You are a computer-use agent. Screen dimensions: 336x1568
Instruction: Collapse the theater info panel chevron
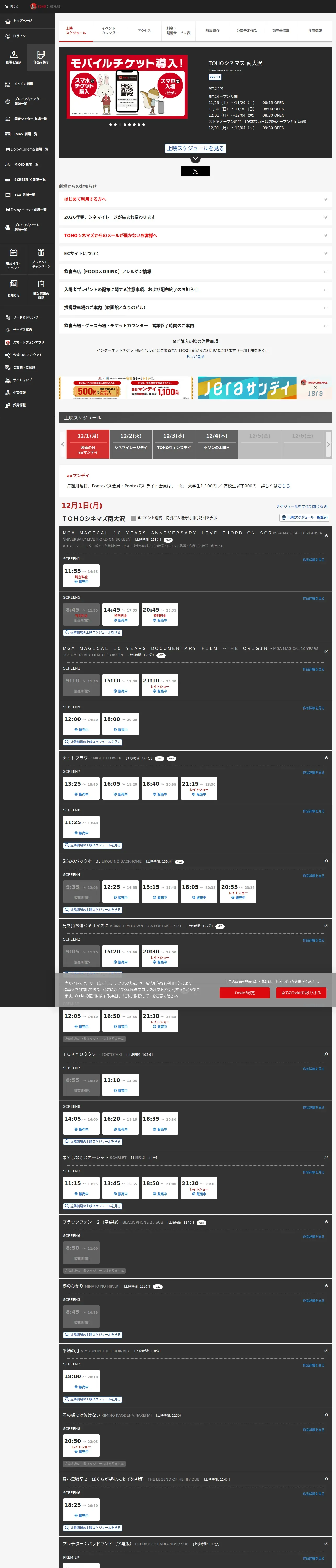[195, 159]
